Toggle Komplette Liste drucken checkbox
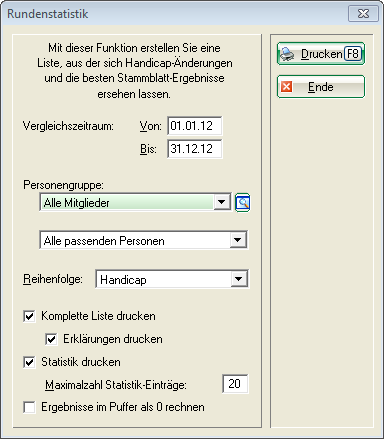384x439 pixels. coord(29,316)
